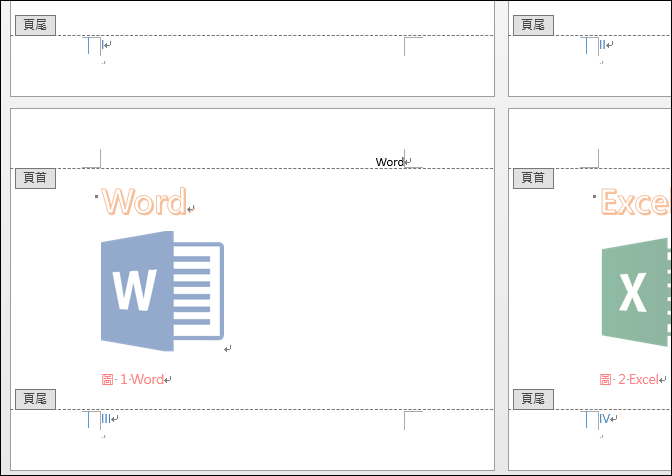Click the 頁首 tag on the Word page
This screenshot has height=476, width=672.
36,178
